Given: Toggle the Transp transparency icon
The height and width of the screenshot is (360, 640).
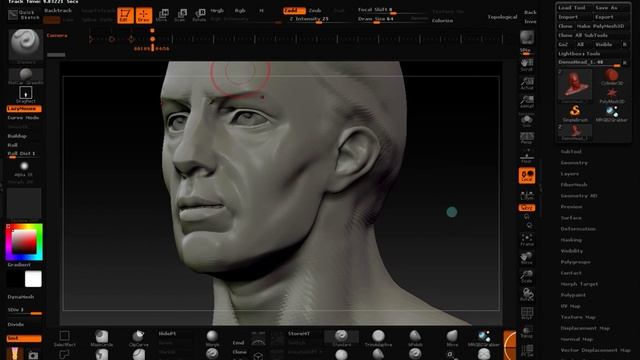Looking at the screenshot, I should point(527,332).
